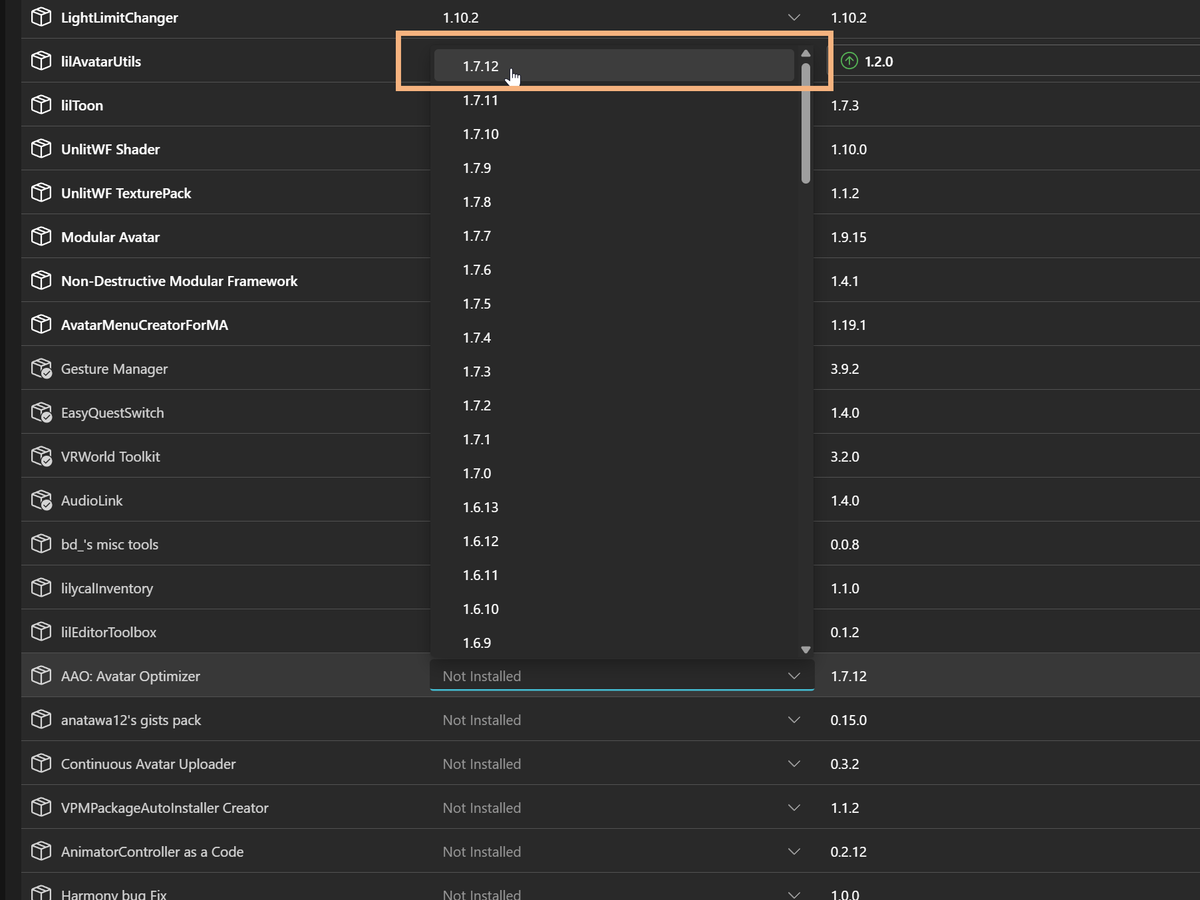Click the VPMPackageAutoInstaller Creator package icon
Image resolution: width=1200 pixels, height=900 pixels.
click(41, 808)
